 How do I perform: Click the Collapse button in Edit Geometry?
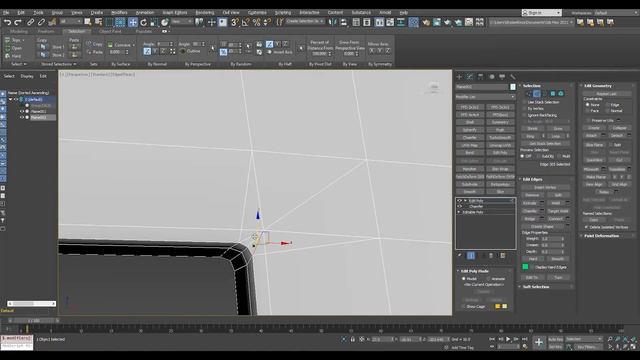pyautogui.click(x=619, y=128)
